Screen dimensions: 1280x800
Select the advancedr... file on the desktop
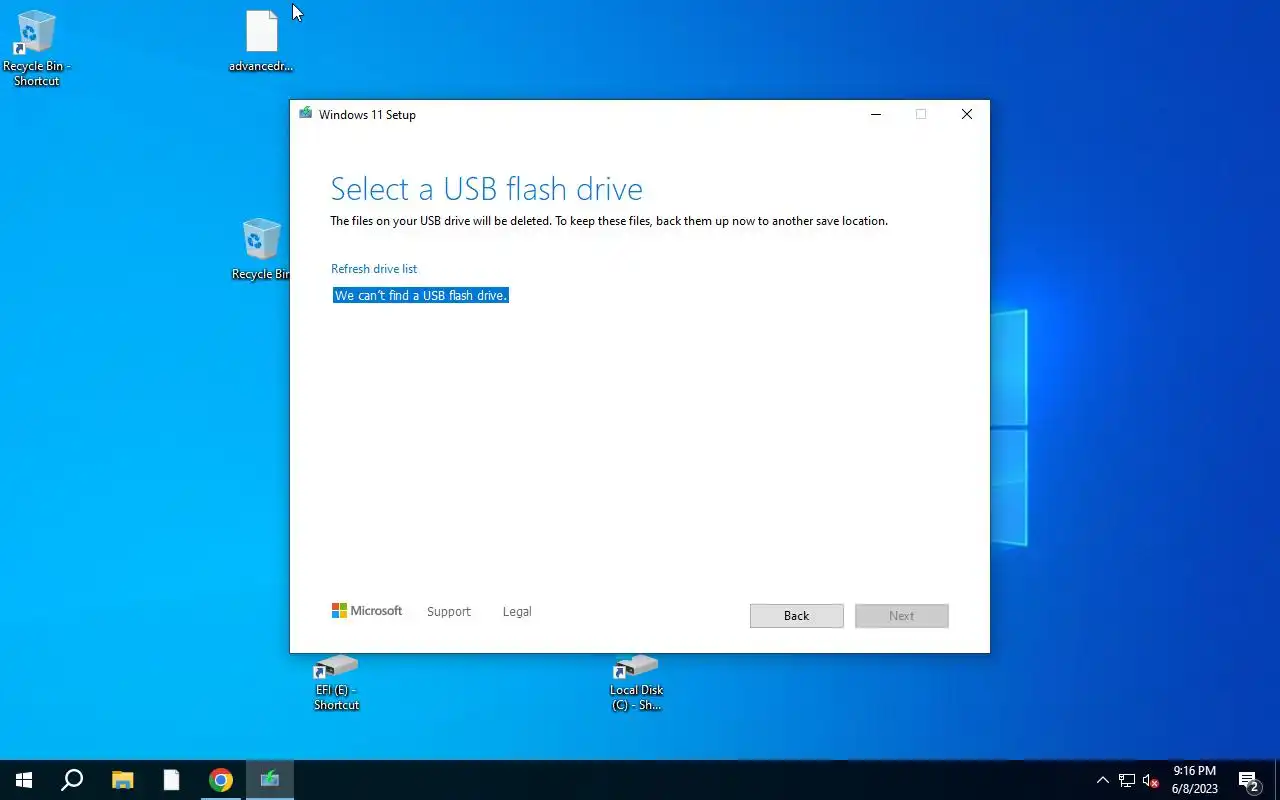click(x=261, y=42)
